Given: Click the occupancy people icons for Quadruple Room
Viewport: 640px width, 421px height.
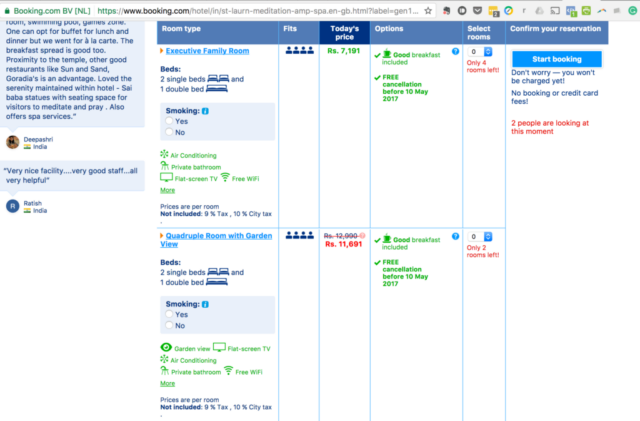Looking at the screenshot, I should (300, 235).
